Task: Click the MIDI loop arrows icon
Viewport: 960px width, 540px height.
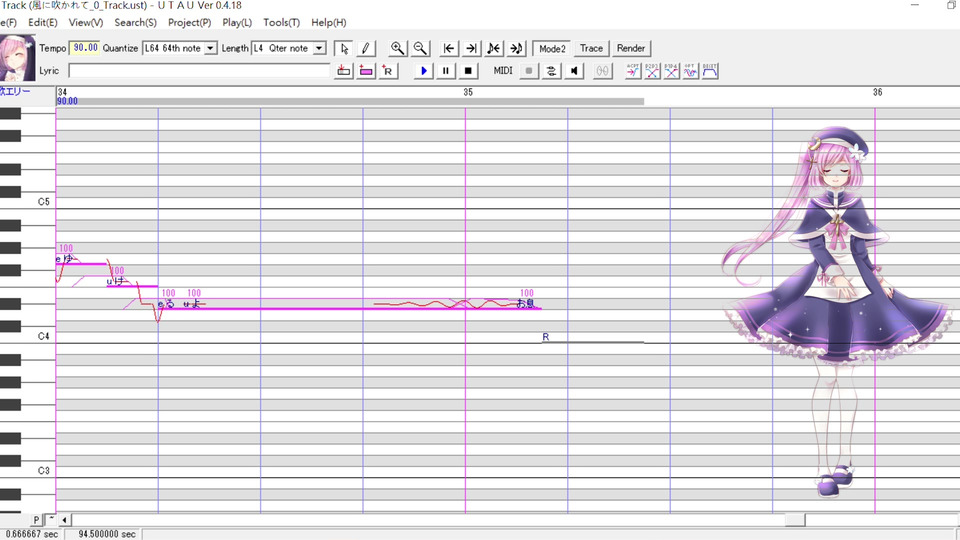Action: pos(552,71)
